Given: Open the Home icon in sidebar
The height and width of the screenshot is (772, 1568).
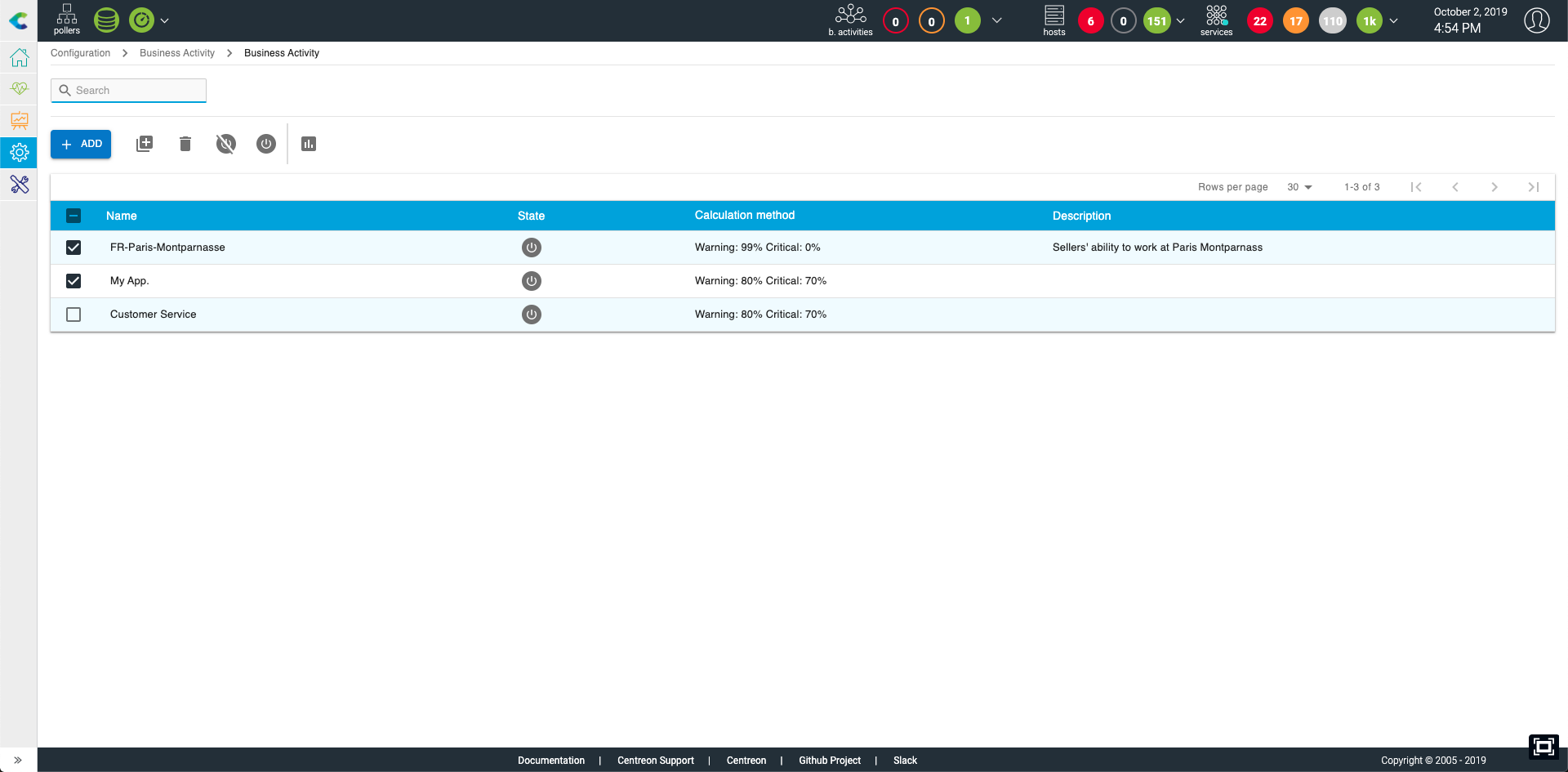Looking at the screenshot, I should tap(20, 58).
